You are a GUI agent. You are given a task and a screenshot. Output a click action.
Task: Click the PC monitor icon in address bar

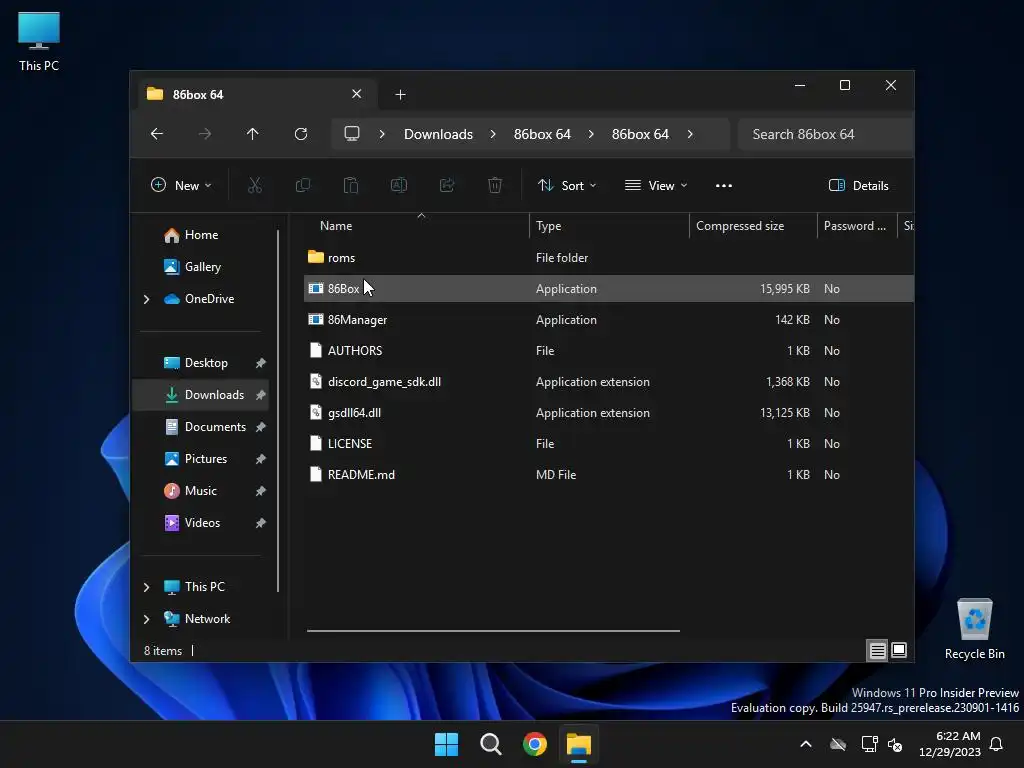click(x=352, y=134)
